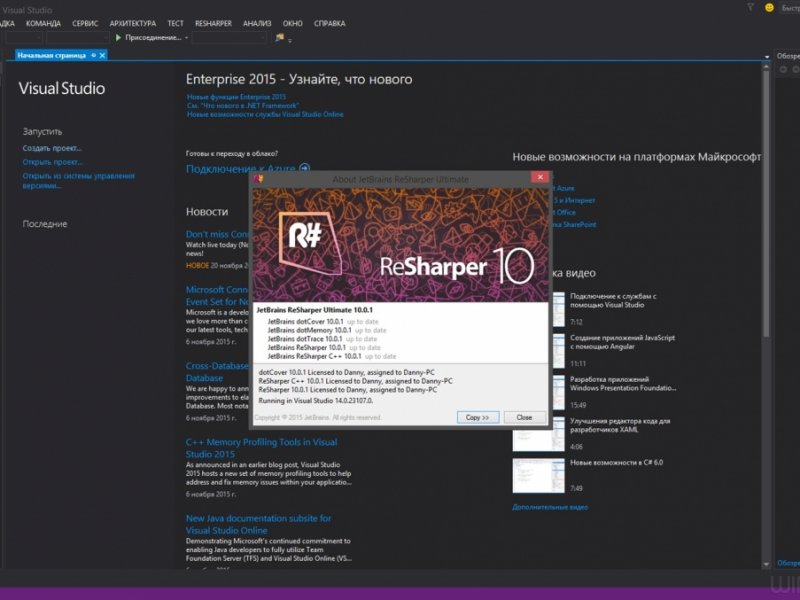Click the 'JetBrains ReSharper Ultimate 10.0.1' heading
The height and width of the screenshot is (600, 800).
click(314, 310)
